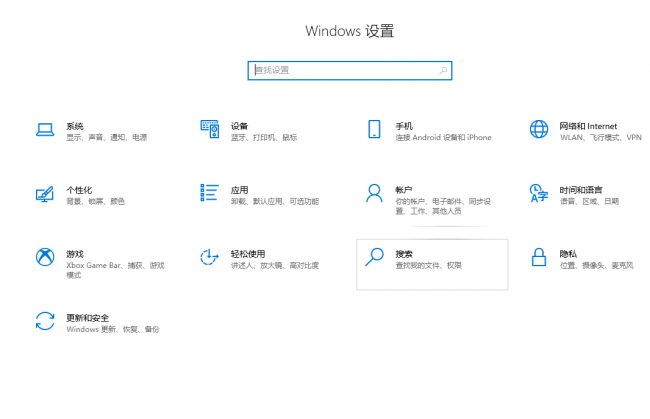Click the 你的帐户、电子邮件、同步设置 description
Viewport: 650px width, 419px height.
(x=443, y=206)
